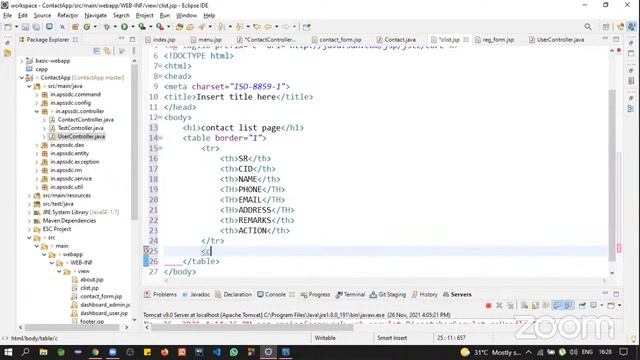Viewport: 640px width, 360px height.
Task: Open WhatsApp from the Windows taskbar
Action: click(234, 352)
